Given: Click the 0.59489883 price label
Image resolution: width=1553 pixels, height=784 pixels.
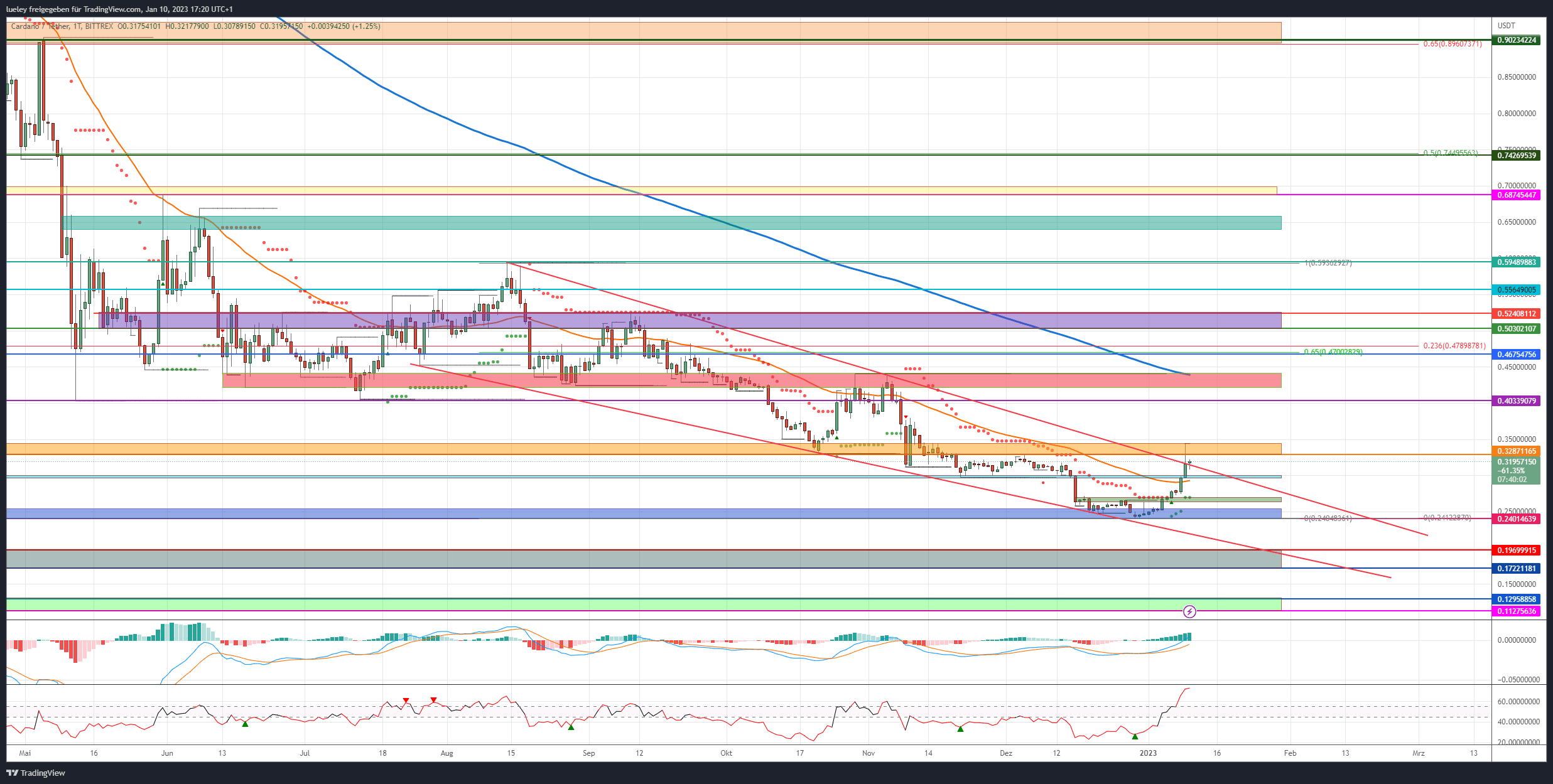Looking at the screenshot, I should (1517, 262).
